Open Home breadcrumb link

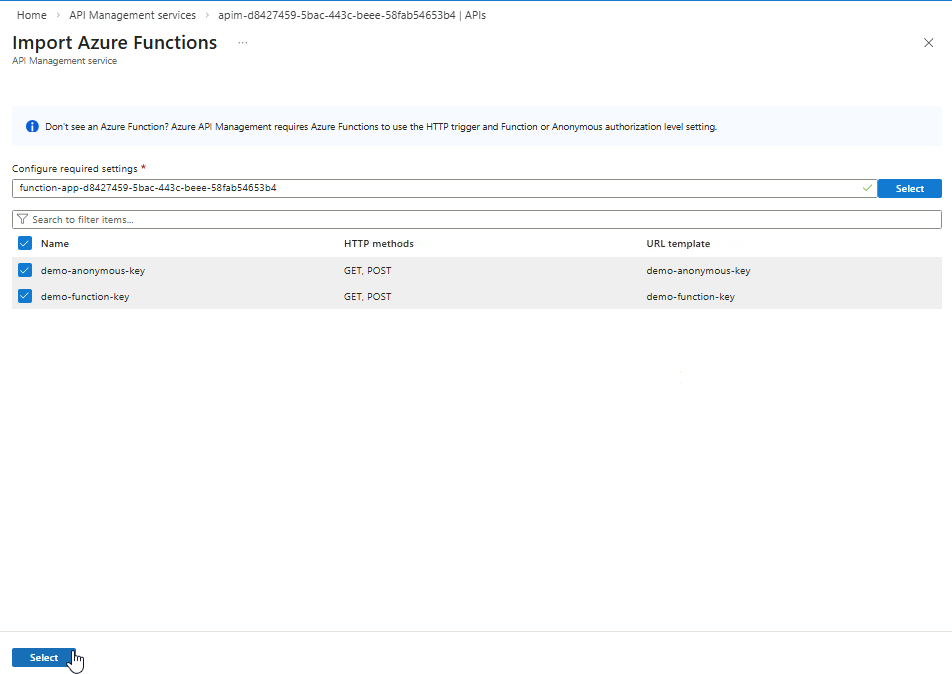(32, 15)
